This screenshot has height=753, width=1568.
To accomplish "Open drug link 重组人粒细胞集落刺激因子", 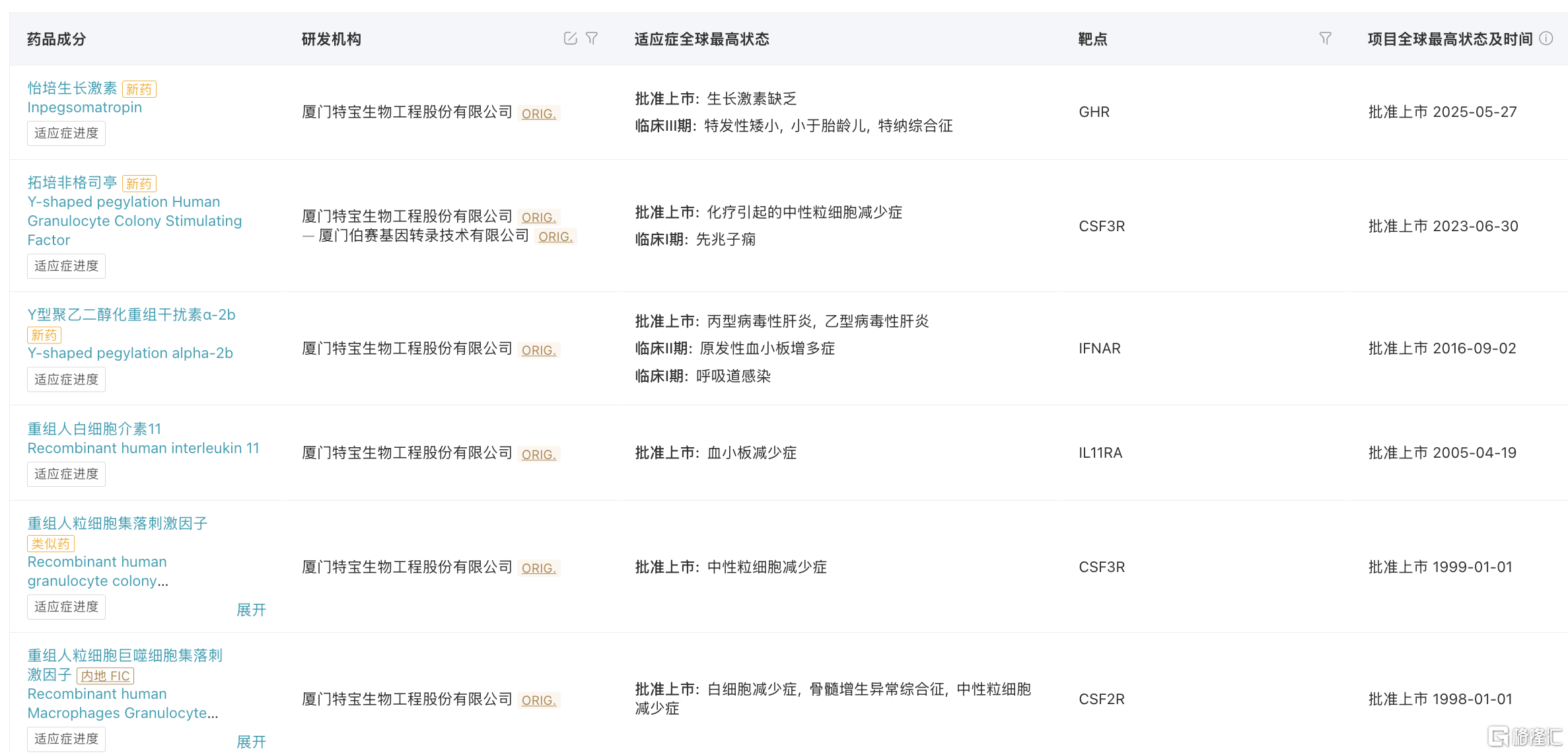I will (118, 523).
